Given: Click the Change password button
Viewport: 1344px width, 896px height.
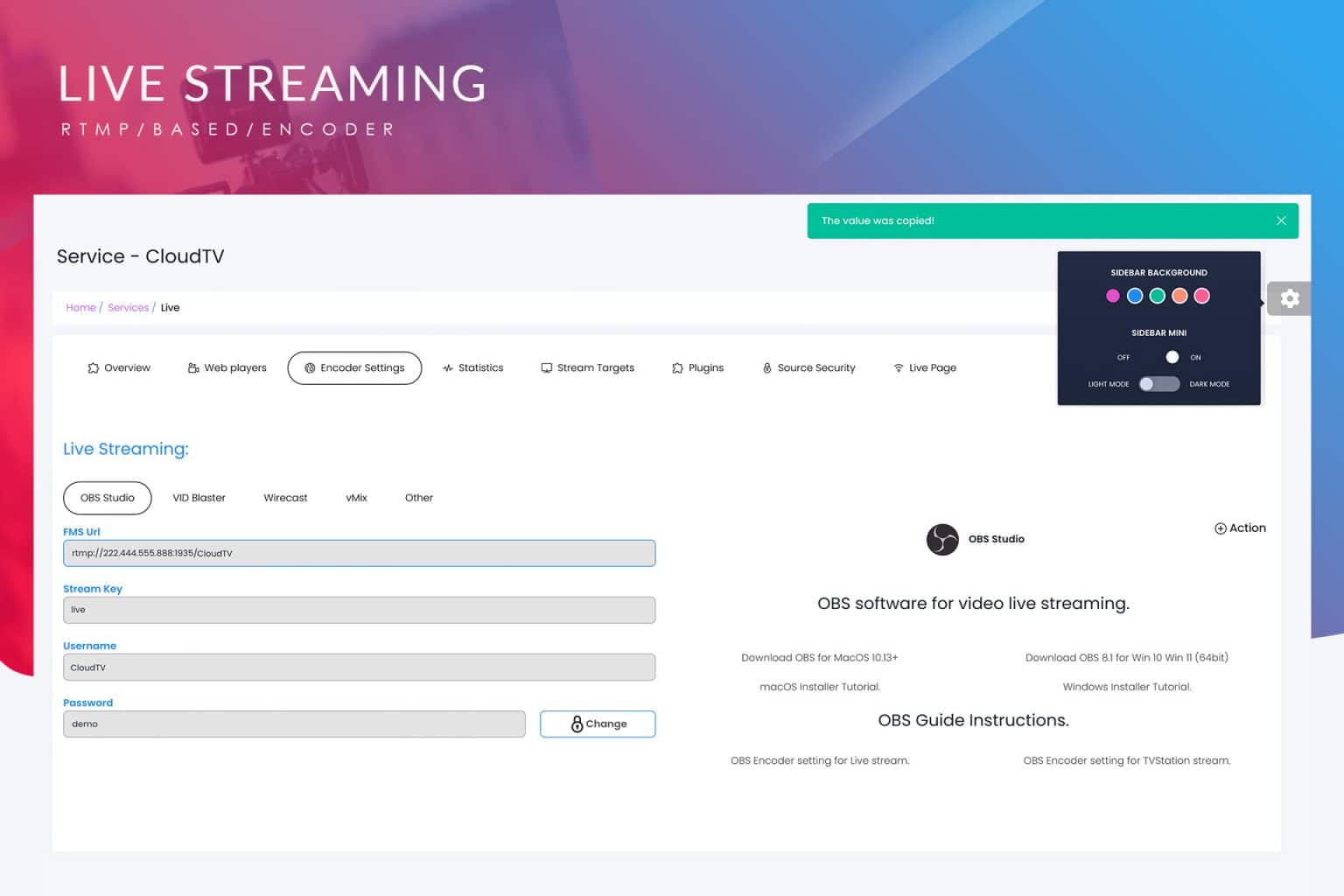Looking at the screenshot, I should click(x=598, y=724).
